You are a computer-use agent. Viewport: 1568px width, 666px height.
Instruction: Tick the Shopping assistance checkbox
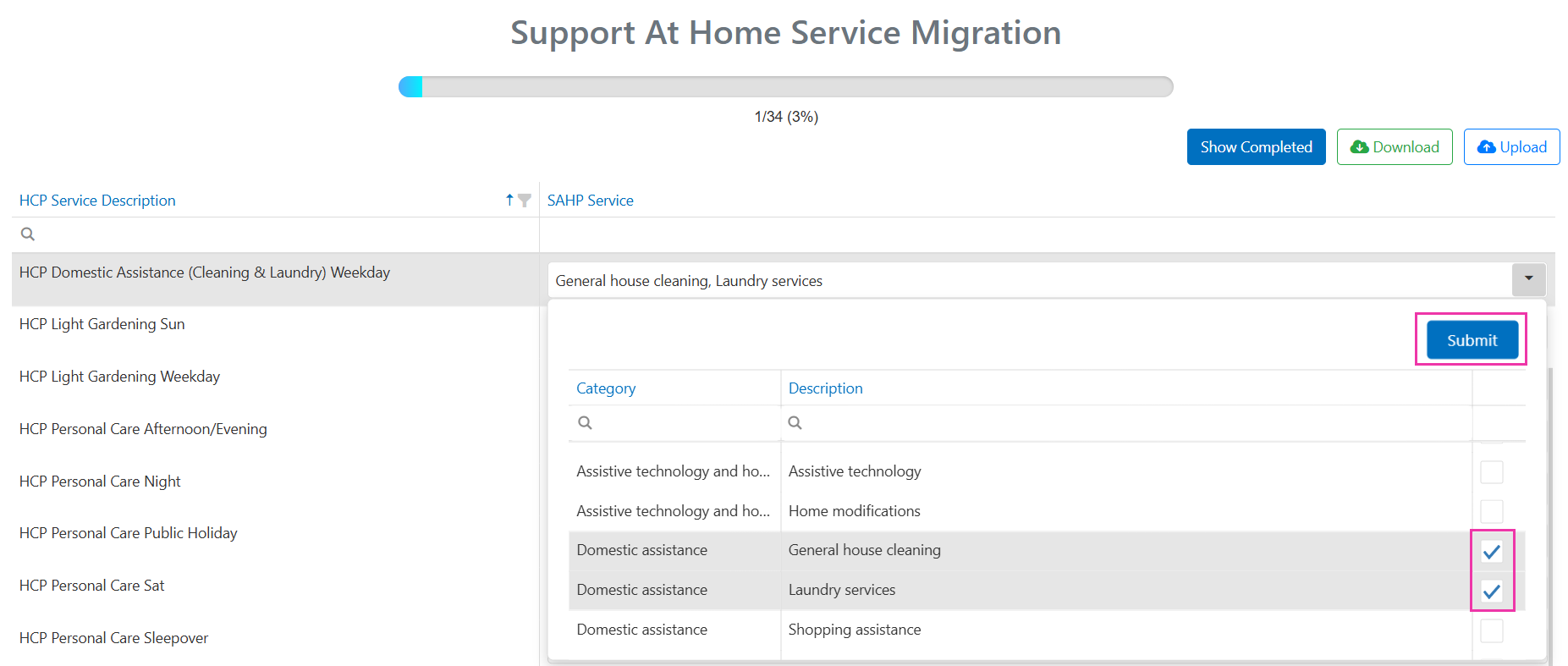[x=1491, y=630]
